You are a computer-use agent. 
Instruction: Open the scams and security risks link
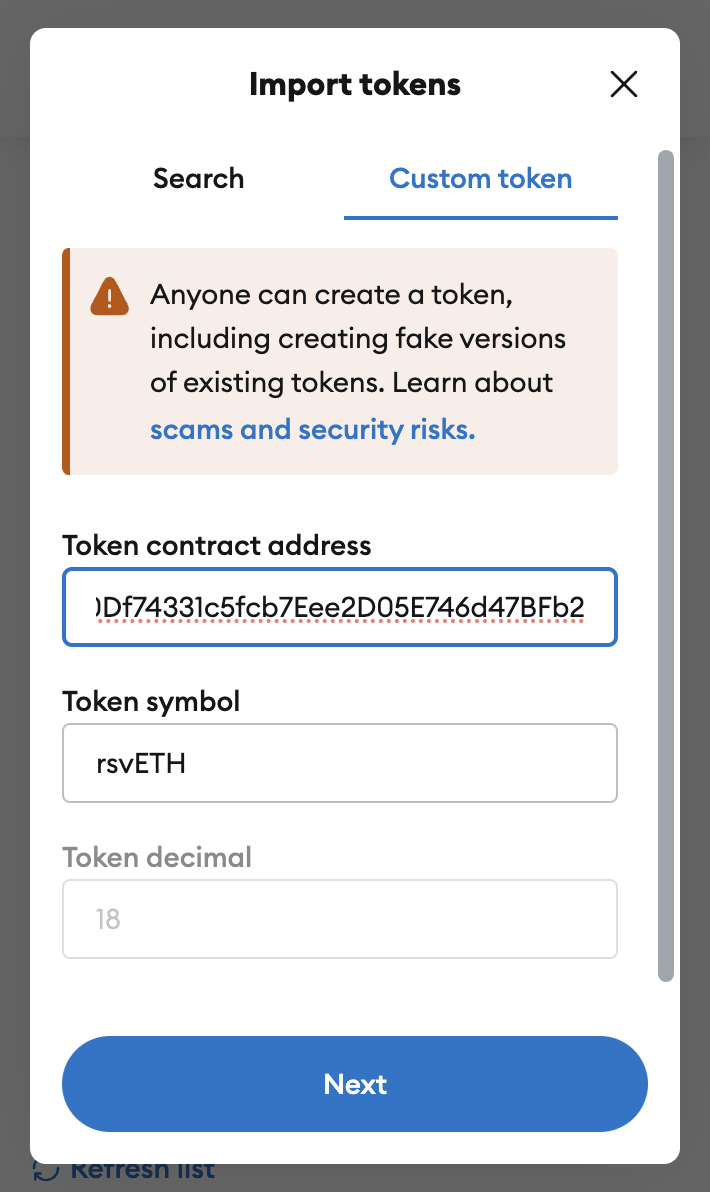pyautogui.click(x=311, y=429)
